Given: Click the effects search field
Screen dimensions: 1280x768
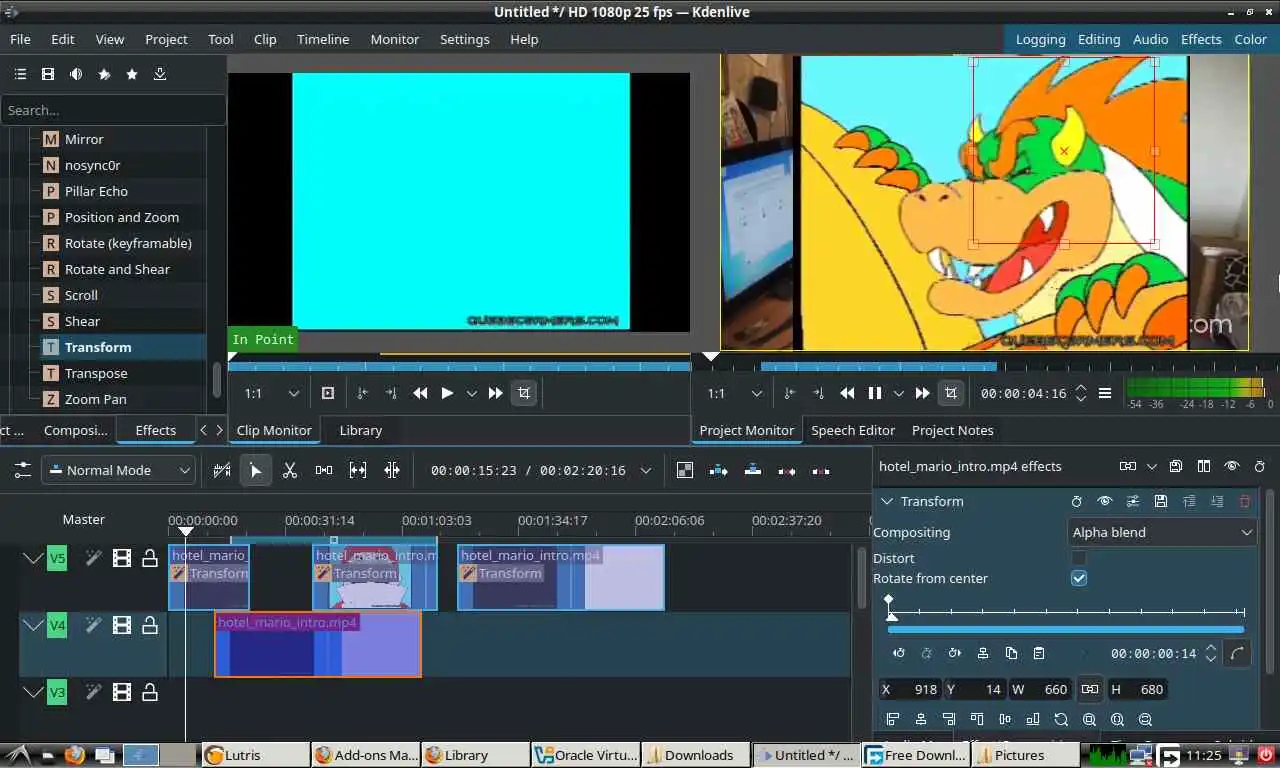Looking at the screenshot, I should [113, 110].
